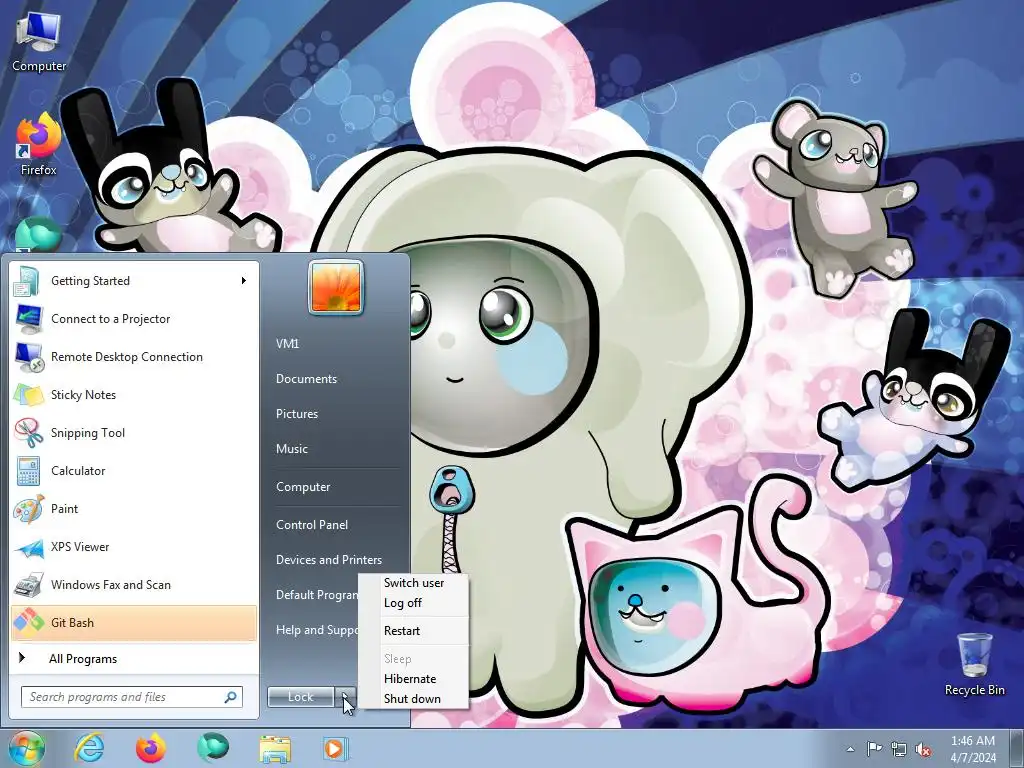Click the shutdown options arrow button
Screen dimensions: 1024x768
click(346, 697)
